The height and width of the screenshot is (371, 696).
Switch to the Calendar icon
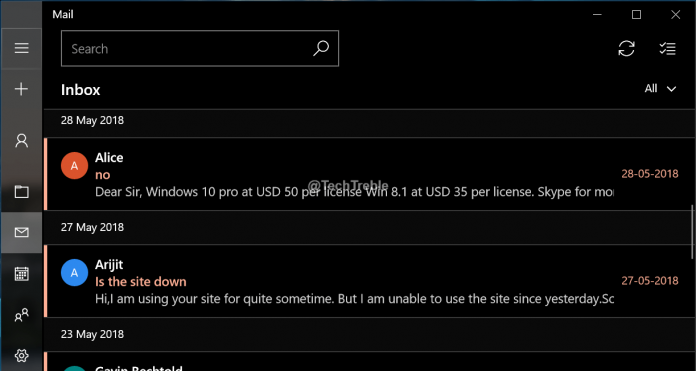point(21,274)
